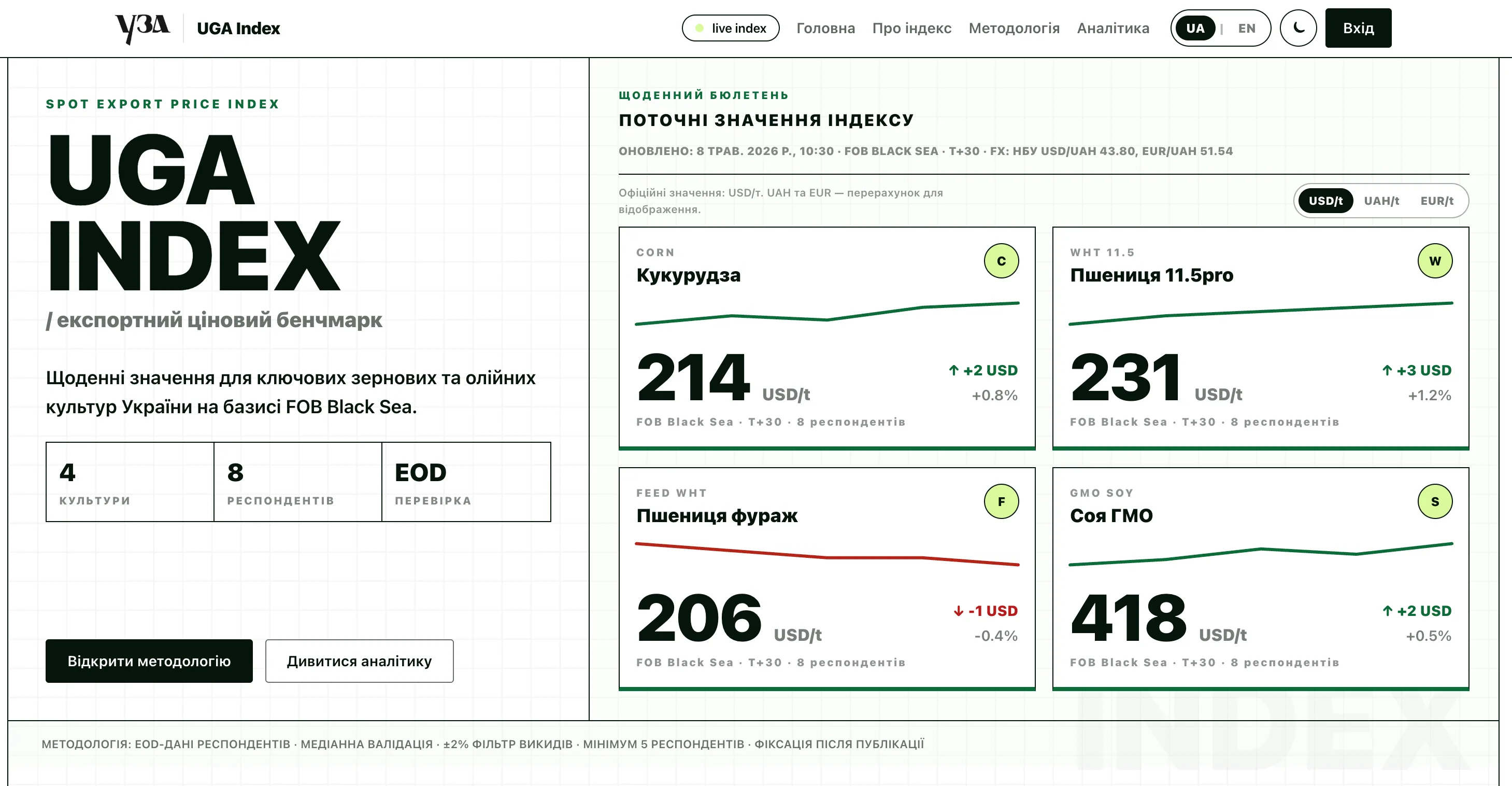Click the 231 wheat price value
Screen dimensions: 1512x786
coord(1125,377)
